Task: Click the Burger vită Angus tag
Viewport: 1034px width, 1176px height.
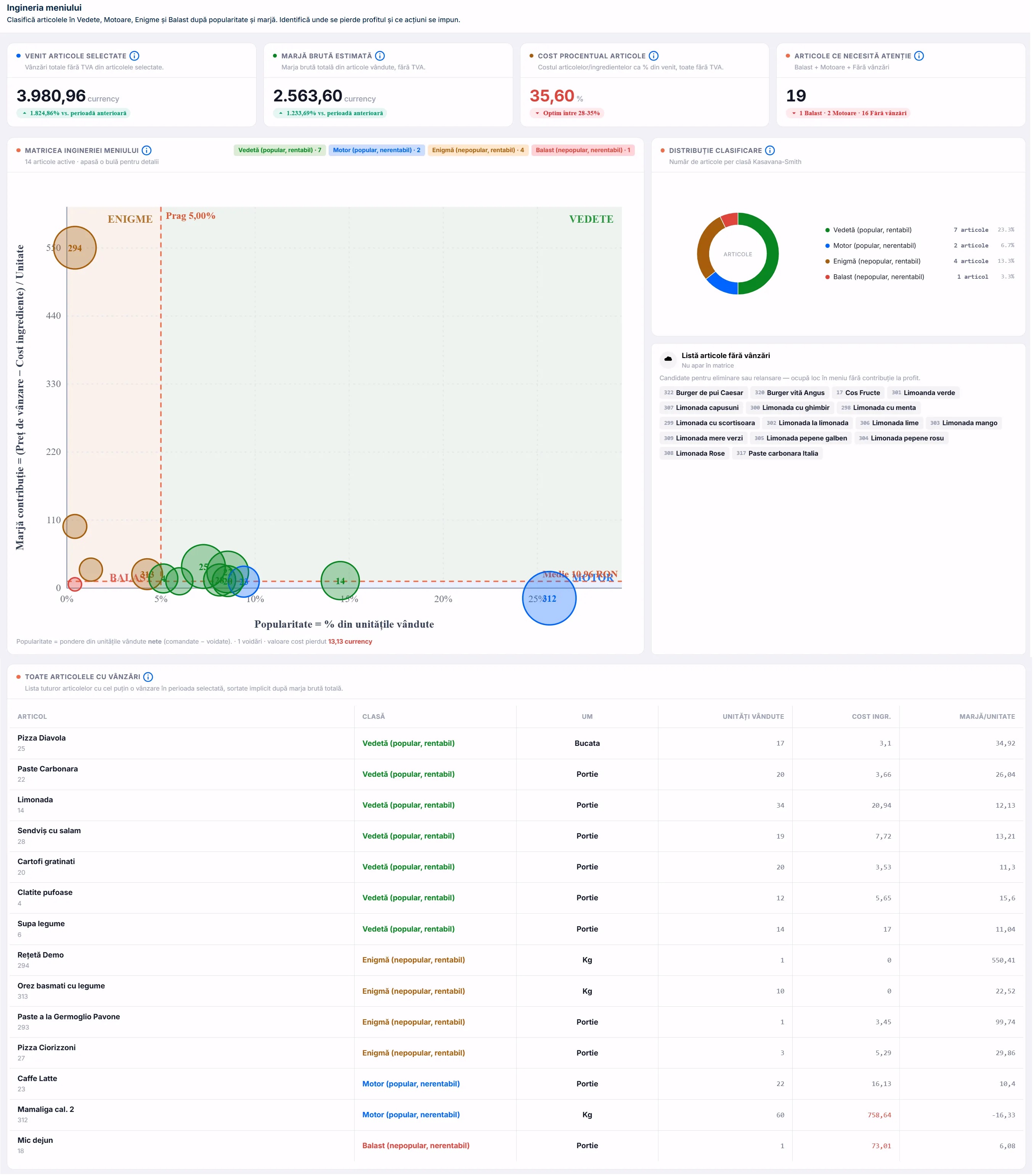Action: coord(790,393)
